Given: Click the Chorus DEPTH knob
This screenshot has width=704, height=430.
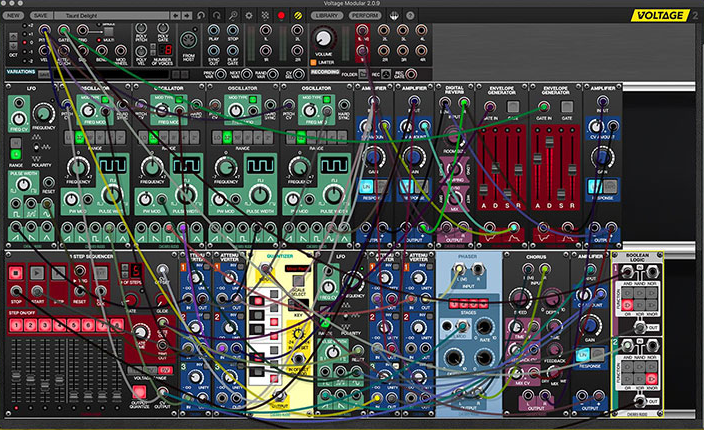Looking at the screenshot, I should [551, 298].
